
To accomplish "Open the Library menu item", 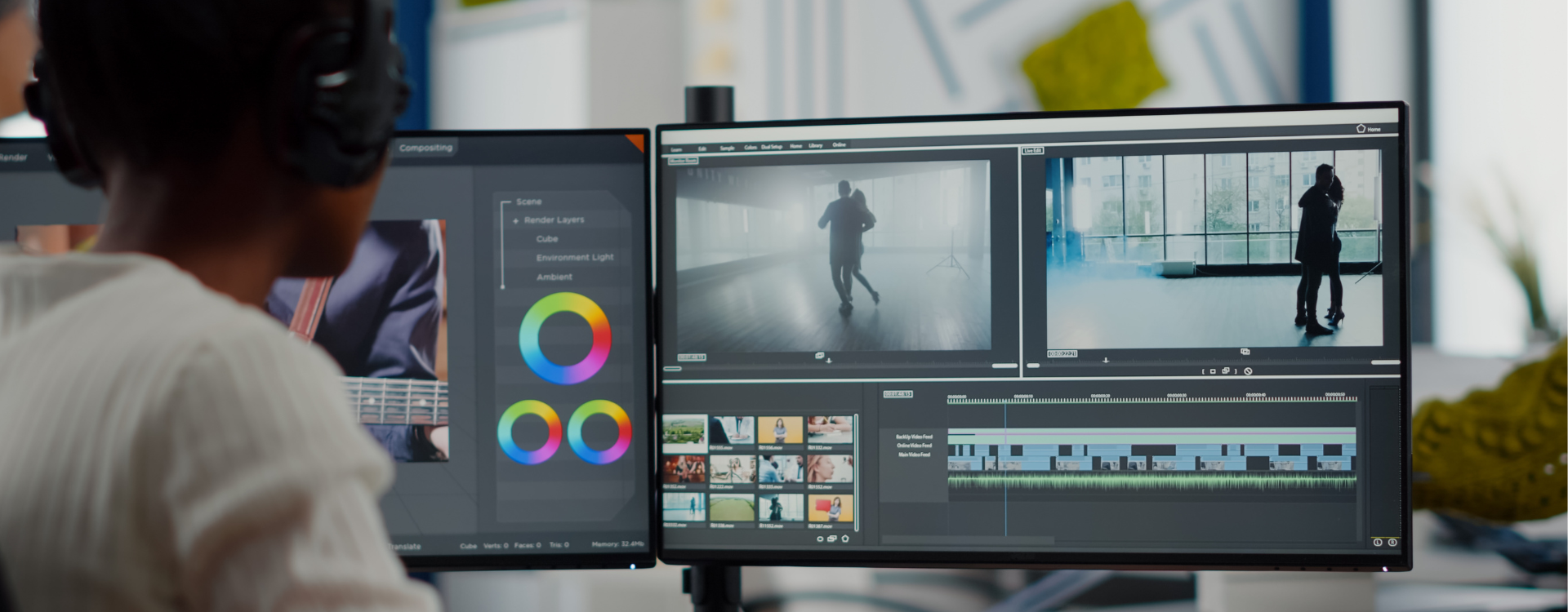I will coord(815,145).
